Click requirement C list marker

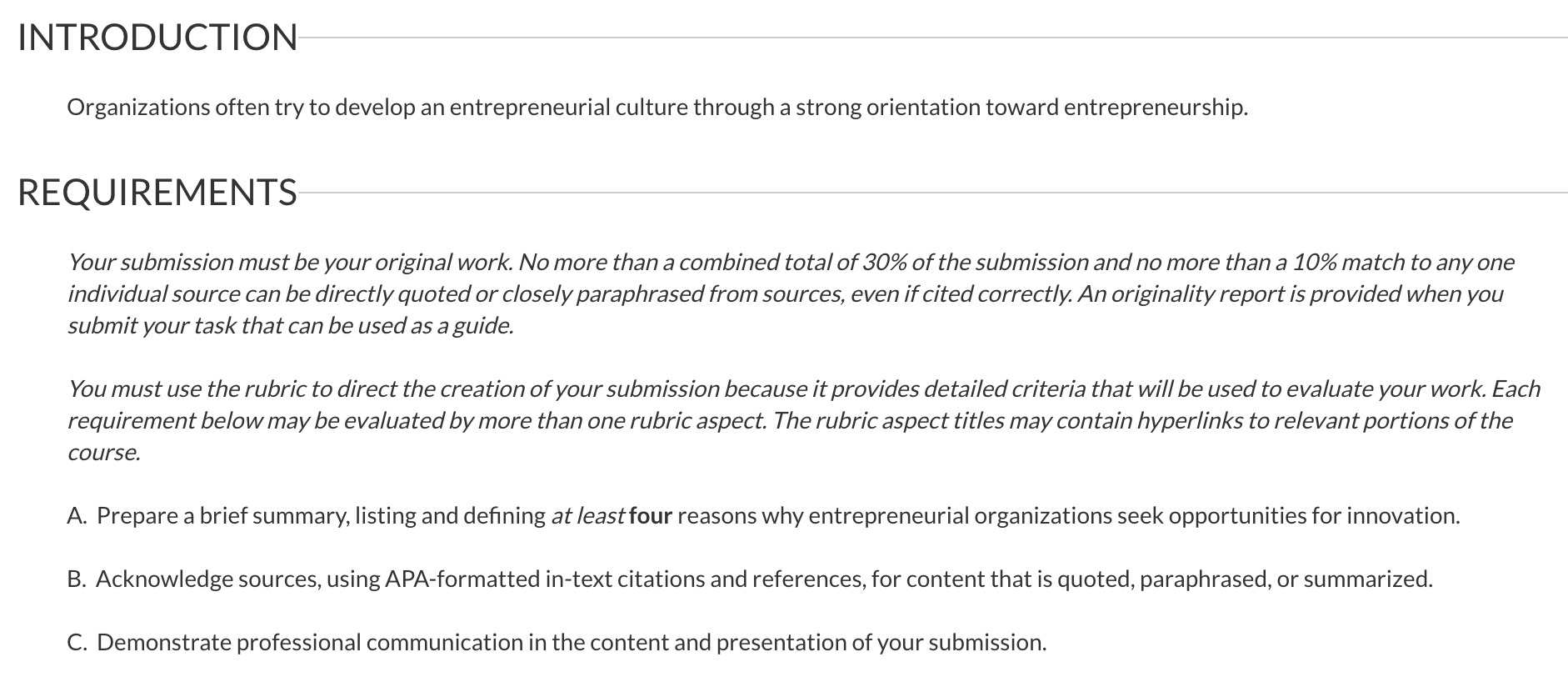pos(77,643)
